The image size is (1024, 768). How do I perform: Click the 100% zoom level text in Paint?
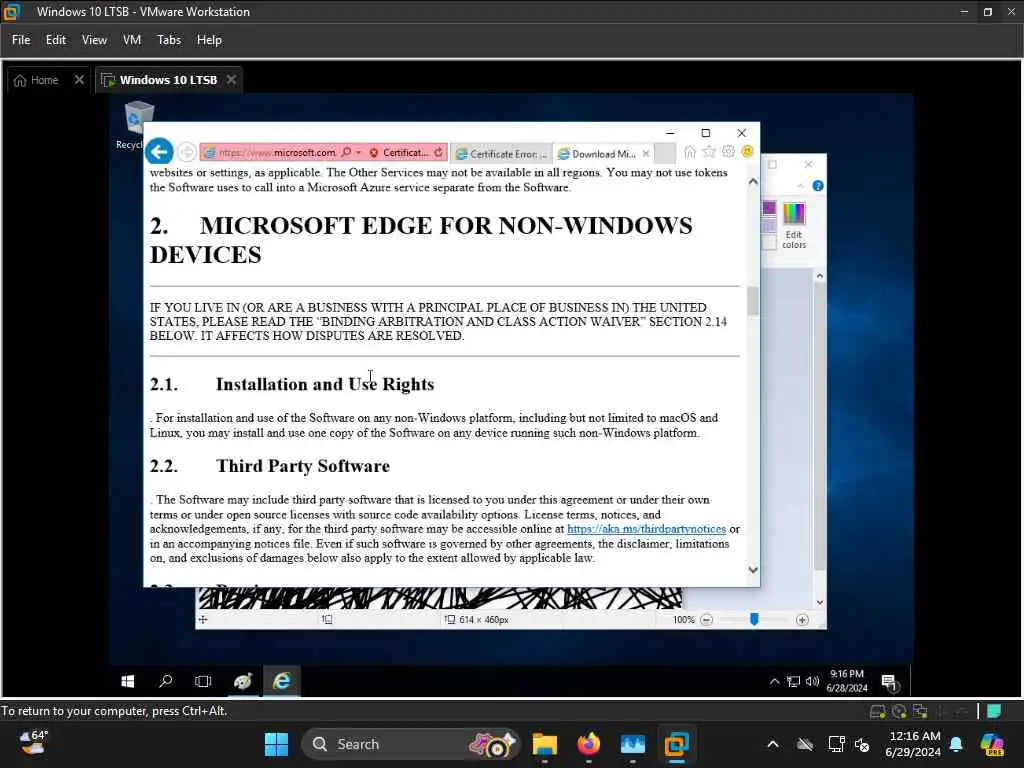pyautogui.click(x=683, y=620)
